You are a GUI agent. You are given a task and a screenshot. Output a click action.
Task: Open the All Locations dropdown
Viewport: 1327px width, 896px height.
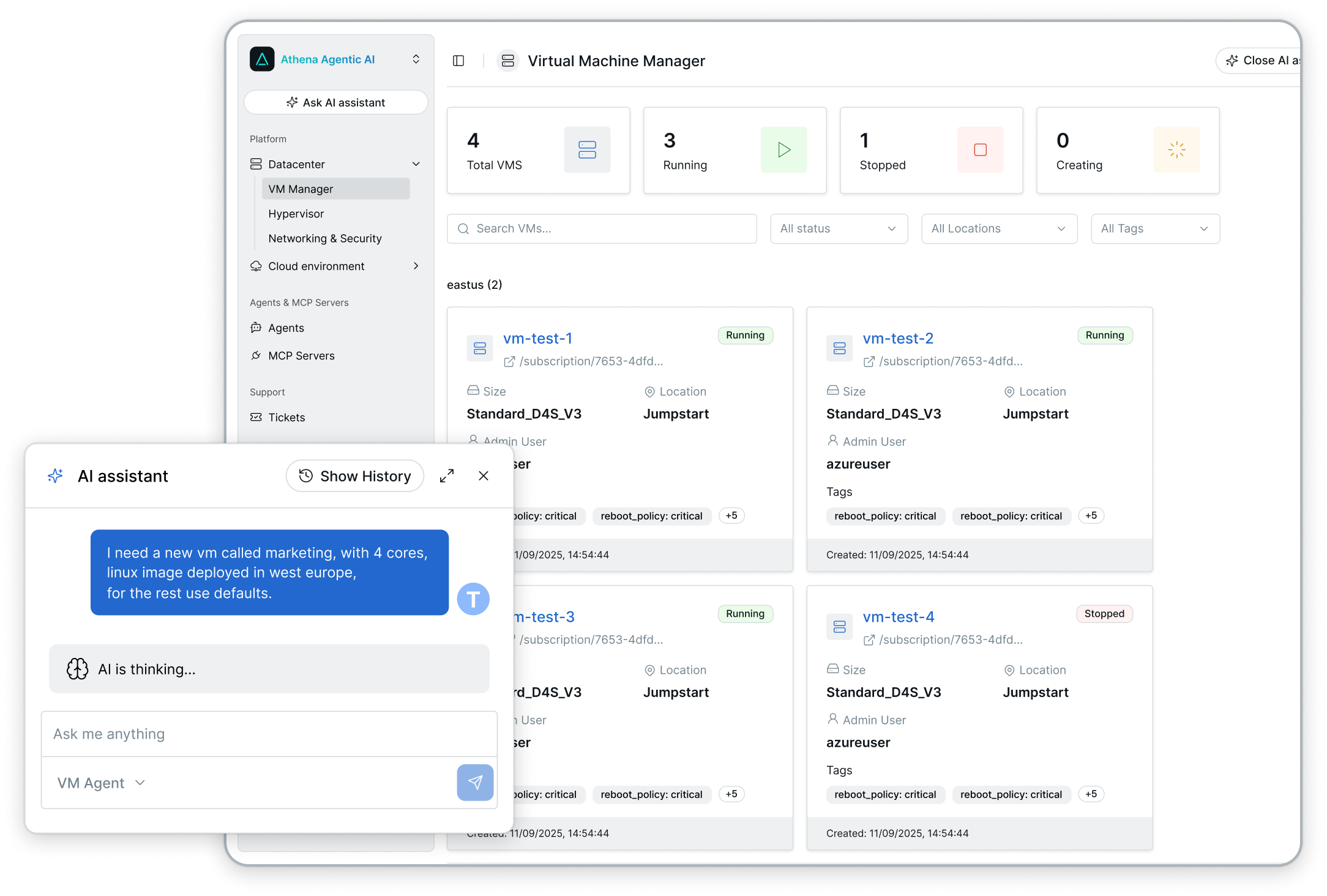pos(999,229)
